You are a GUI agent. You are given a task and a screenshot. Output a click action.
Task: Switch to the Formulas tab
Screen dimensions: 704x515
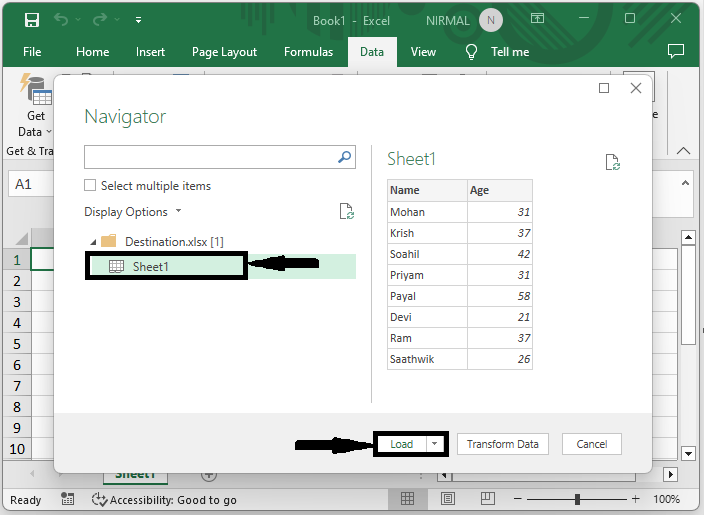[308, 52]
